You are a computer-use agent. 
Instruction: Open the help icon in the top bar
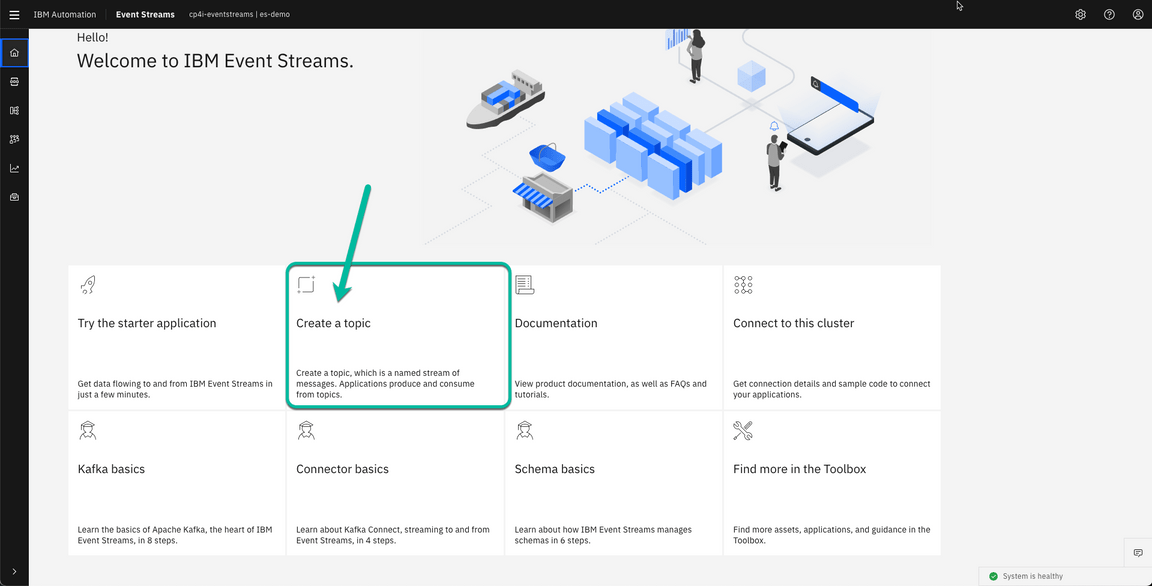pos(1109,14)
